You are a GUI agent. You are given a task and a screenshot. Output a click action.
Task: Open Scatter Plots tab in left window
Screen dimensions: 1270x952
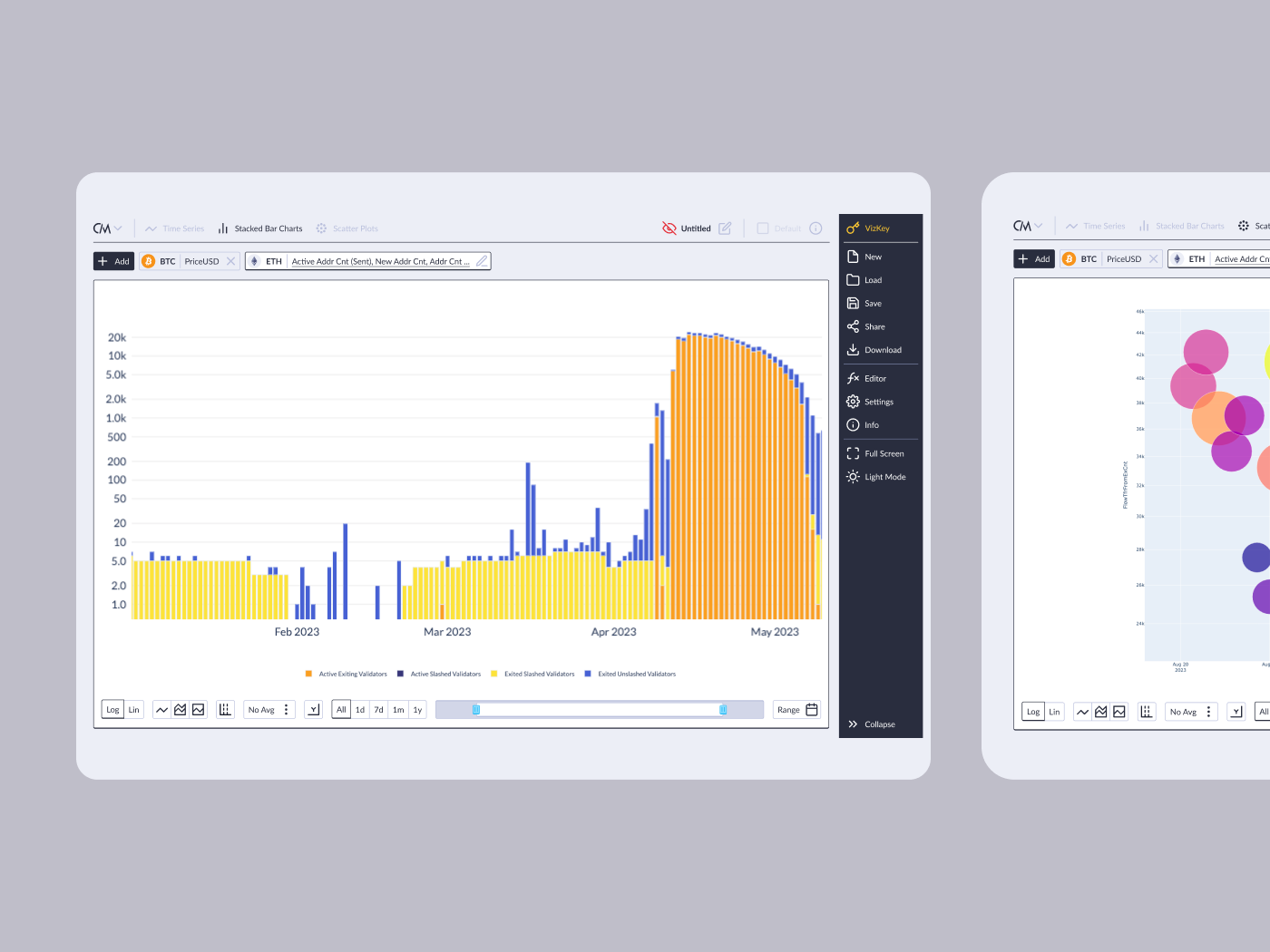pyautogui.click(x=347, y=228)
